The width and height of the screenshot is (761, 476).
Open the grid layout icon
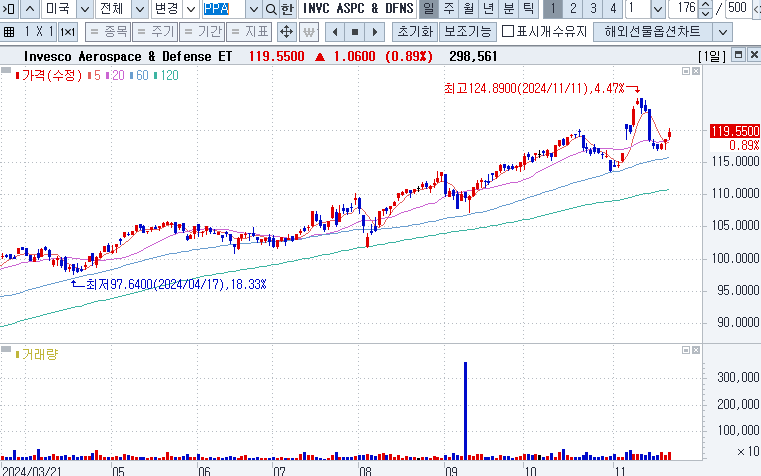pyautogui.click(x=9, y=32)
